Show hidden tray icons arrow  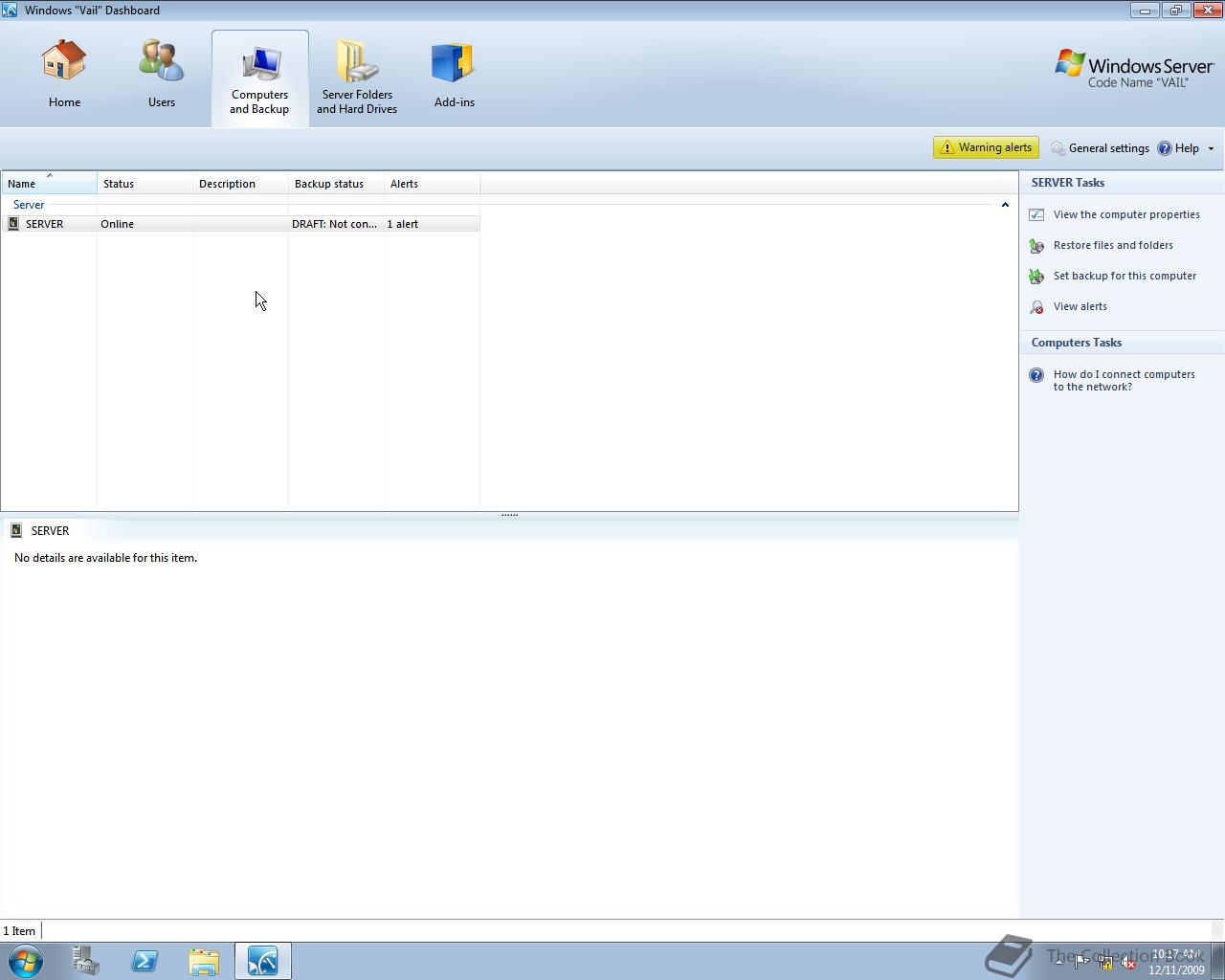coord(1058,963)
